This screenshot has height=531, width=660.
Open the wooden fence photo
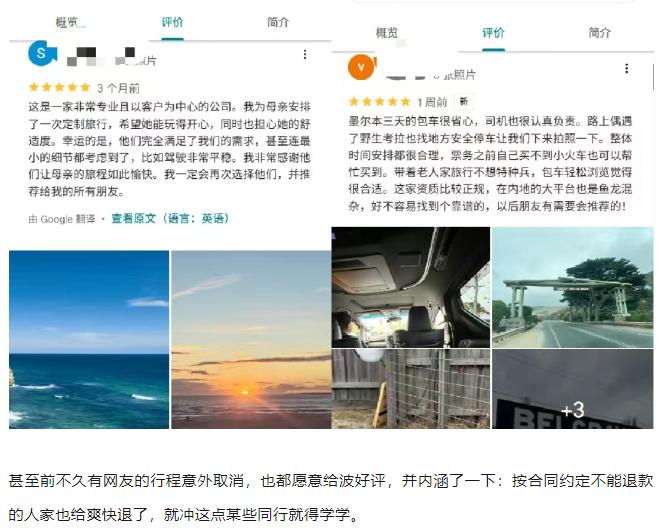click(411, 389)
